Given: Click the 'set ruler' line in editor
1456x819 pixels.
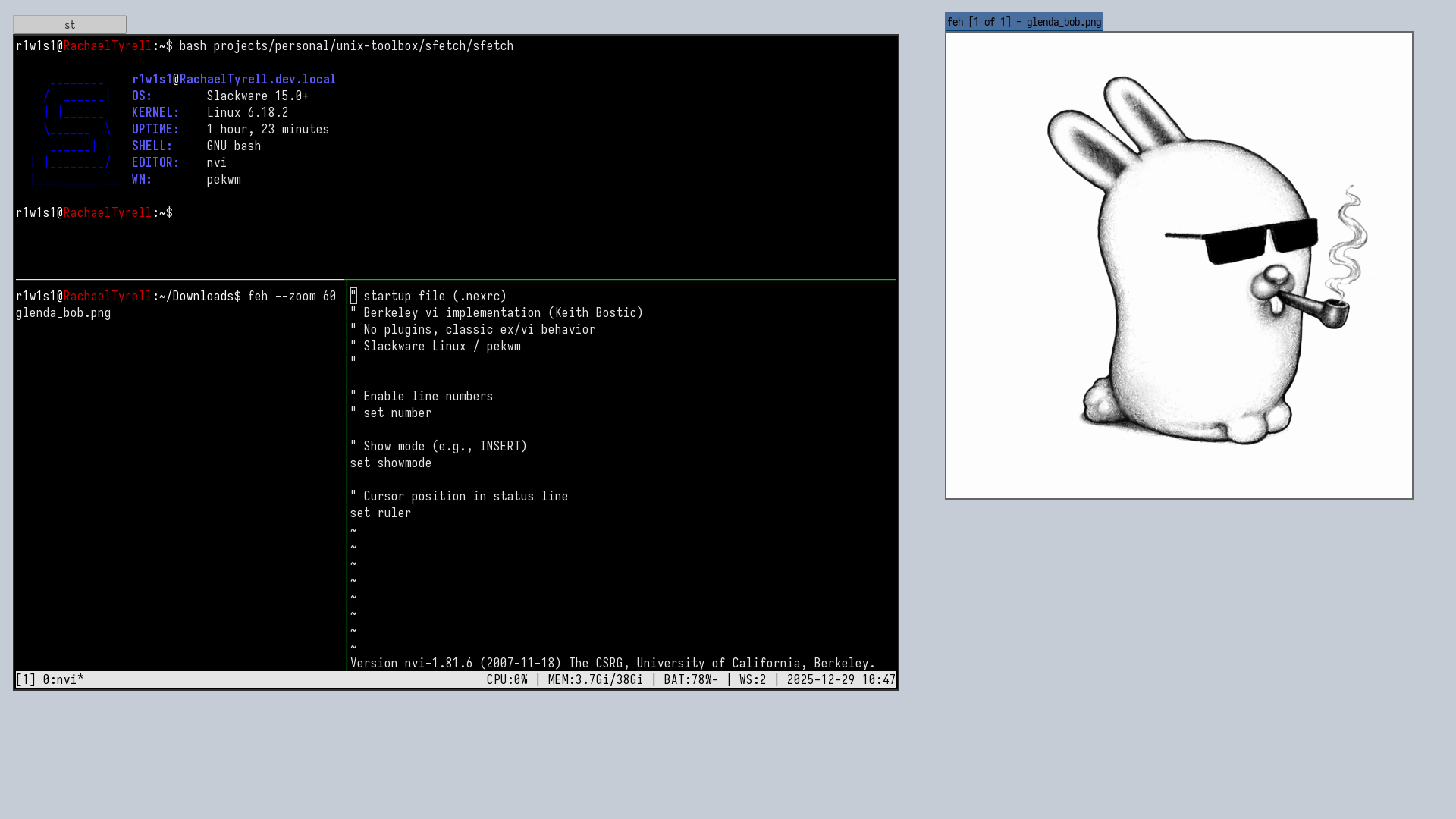Looking at the screenshot, I should click(380, 513).
